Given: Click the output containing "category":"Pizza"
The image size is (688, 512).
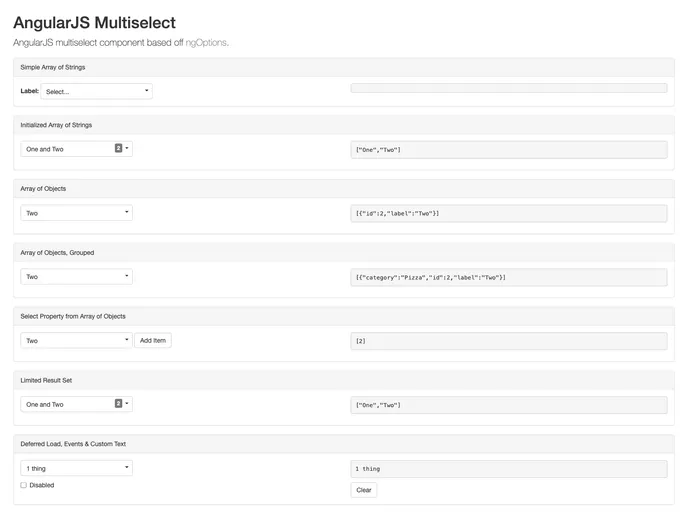Looking at the screenshot, I should pyautogui.click(x=509, y=277).
